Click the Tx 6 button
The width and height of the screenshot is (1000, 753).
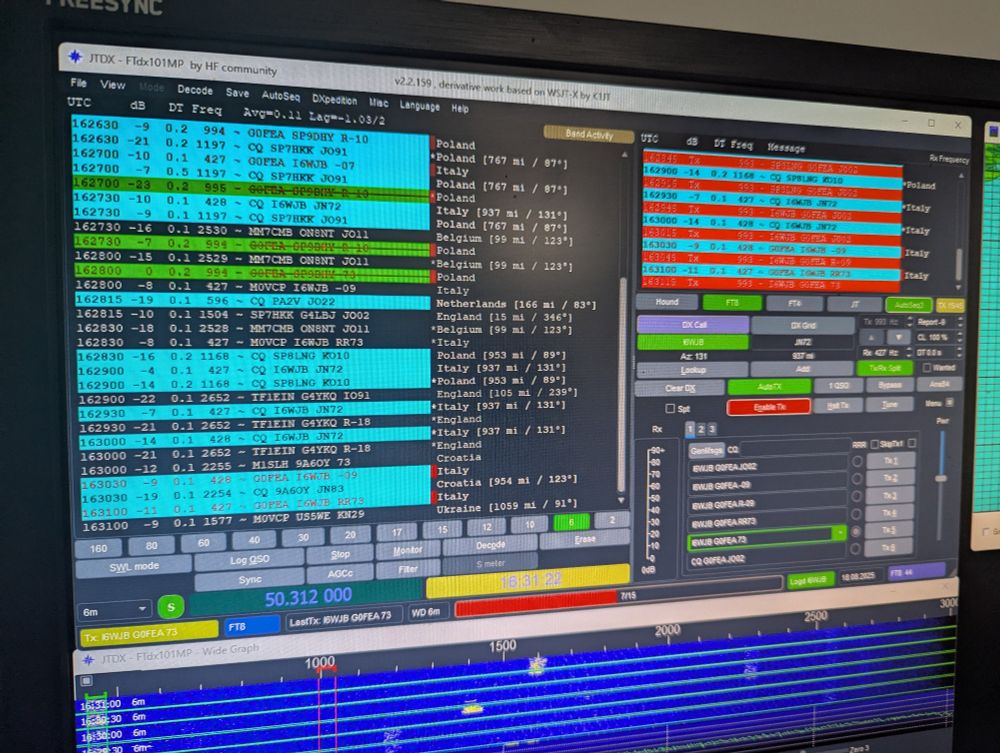[888, 548]
